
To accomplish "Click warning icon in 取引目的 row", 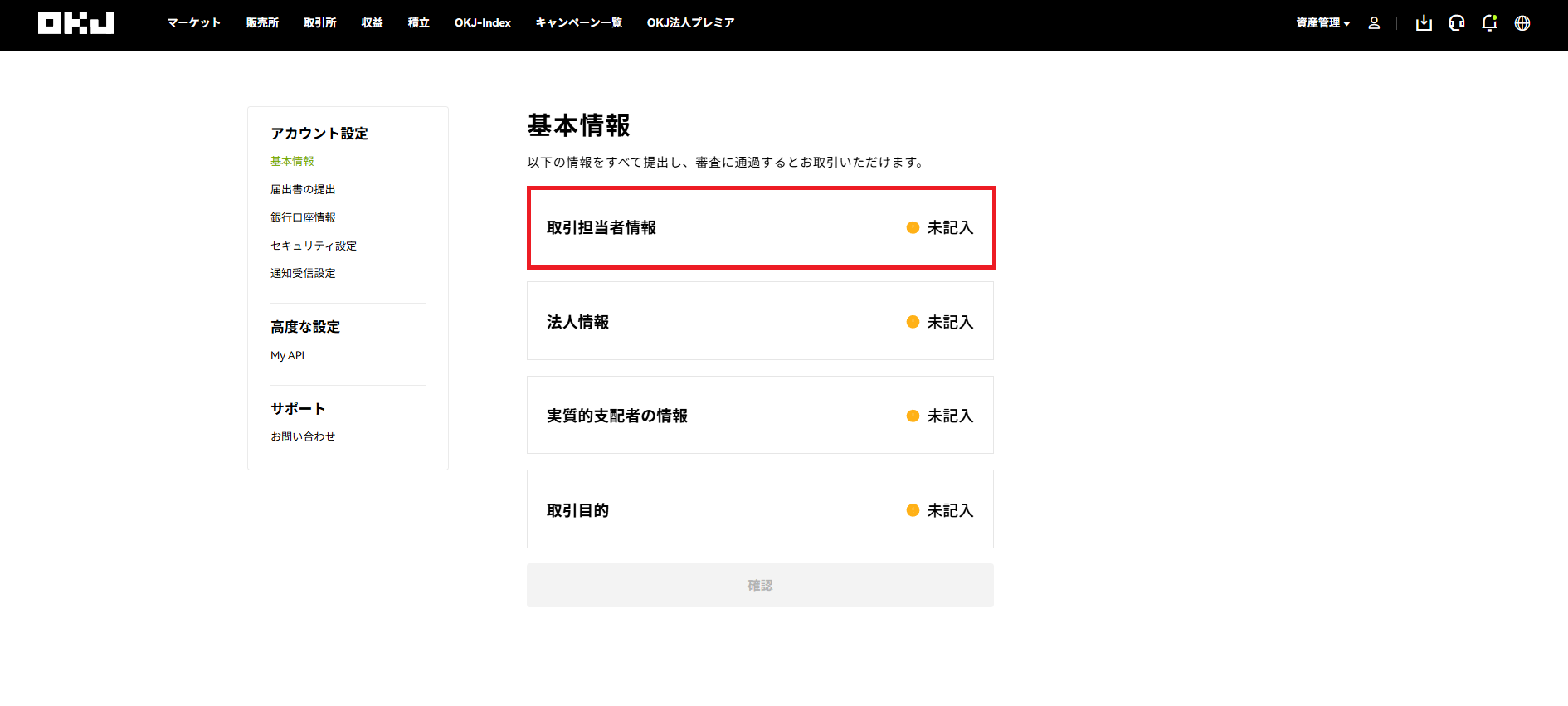I will (913, 510).
